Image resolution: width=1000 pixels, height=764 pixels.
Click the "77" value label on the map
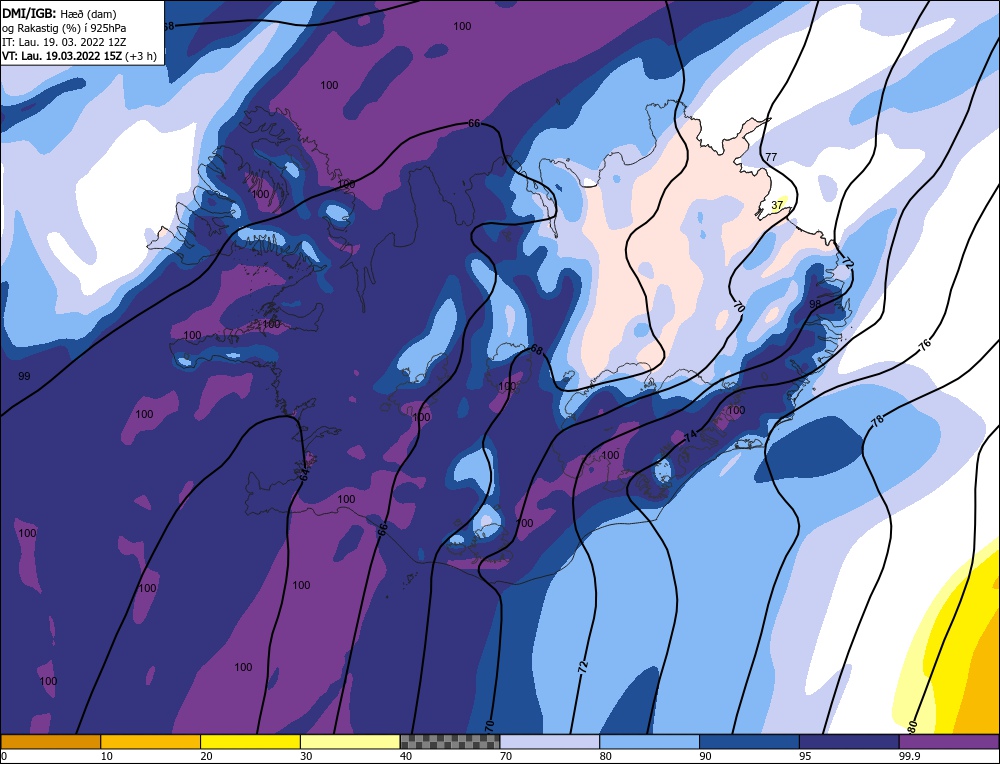click(x=771, y=157)
